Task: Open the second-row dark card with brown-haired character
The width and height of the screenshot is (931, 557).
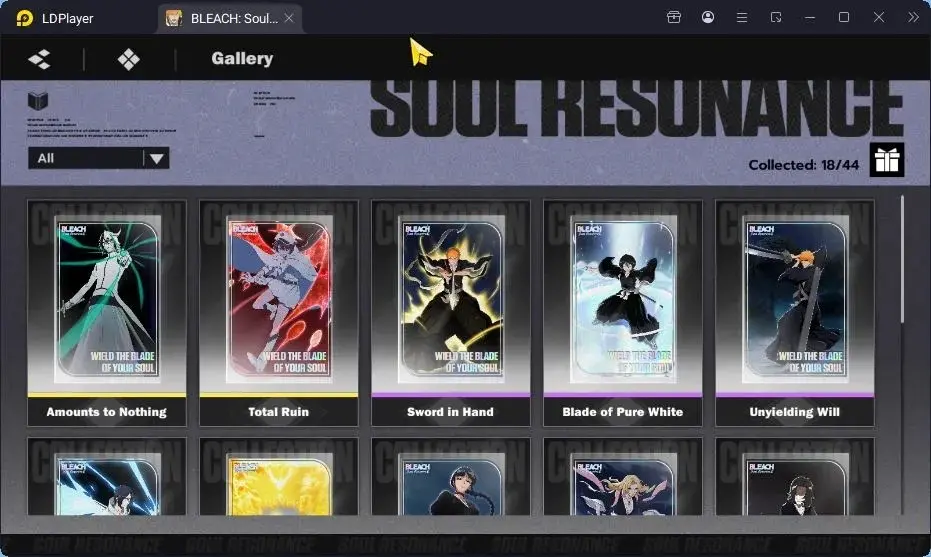Action: (795, 477)
